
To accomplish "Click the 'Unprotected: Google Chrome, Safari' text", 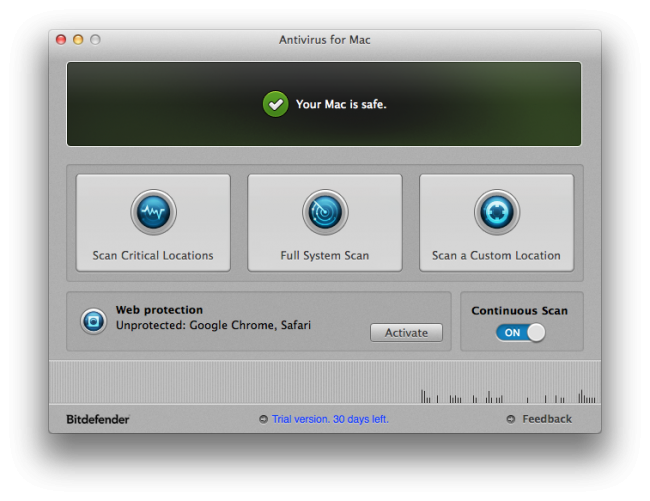I will (213, 325).
